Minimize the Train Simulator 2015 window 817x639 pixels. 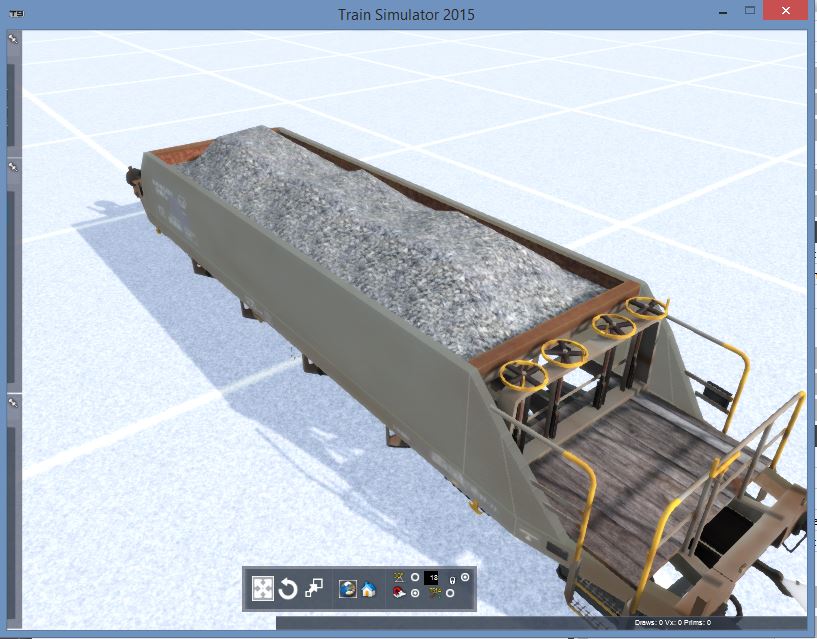(x=723, y=11)
